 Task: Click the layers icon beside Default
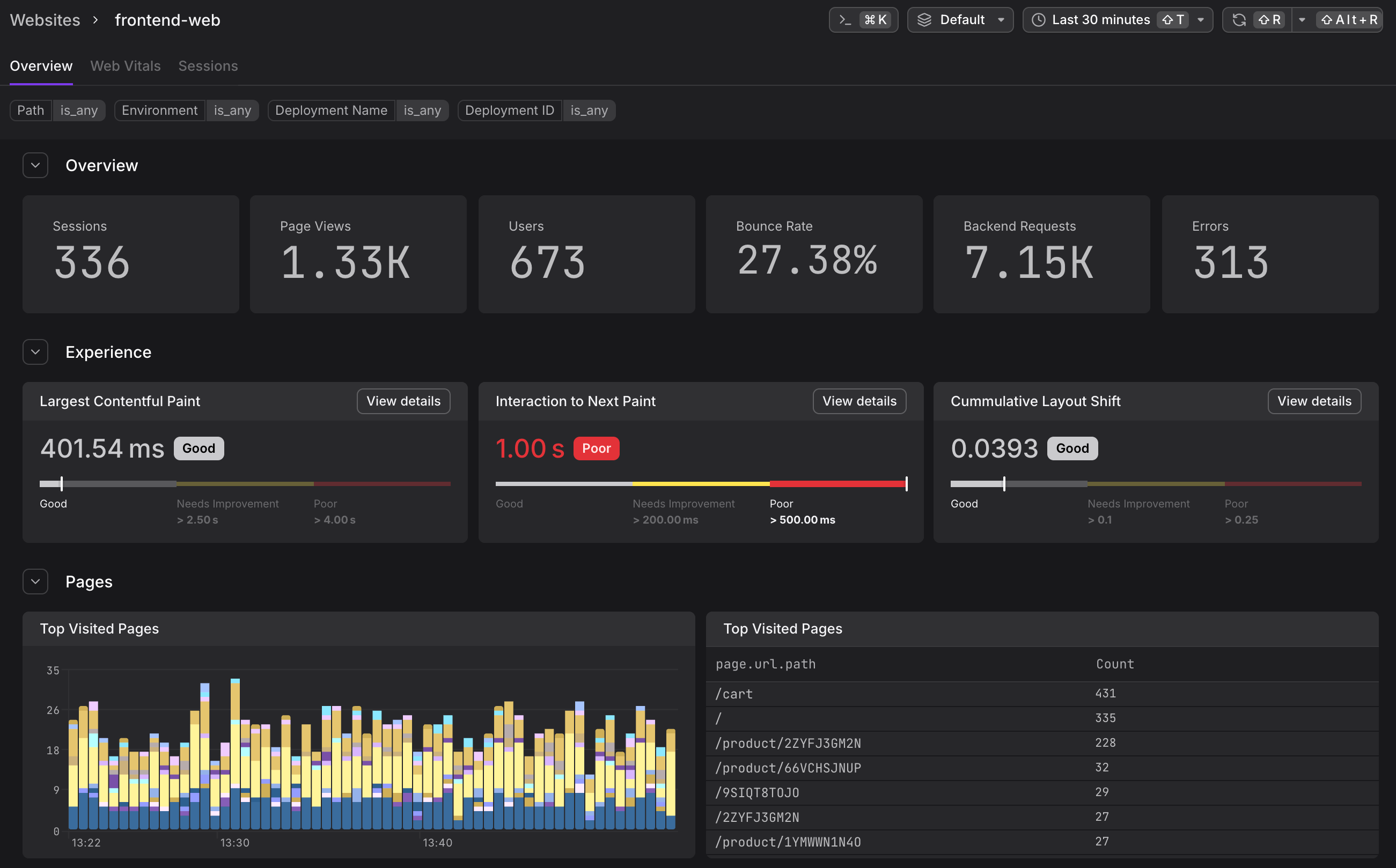(924, 19)
